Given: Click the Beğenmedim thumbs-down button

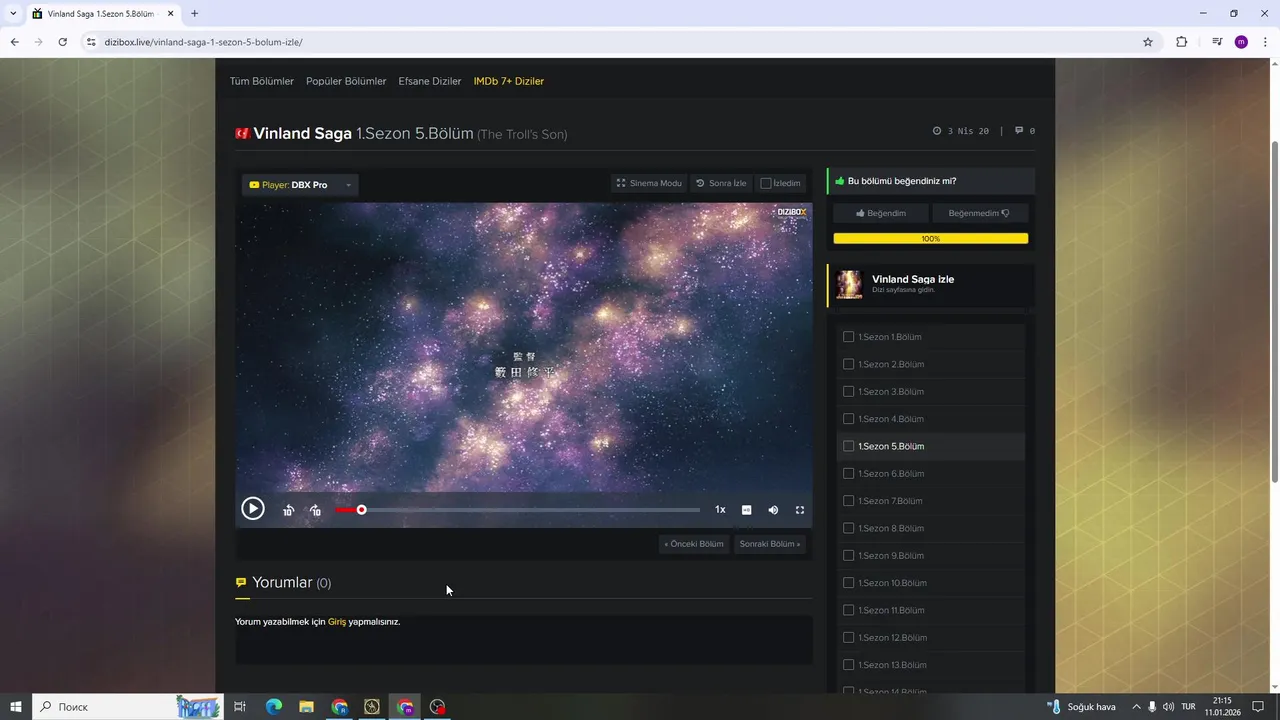Looking at the screenshot, I should point(979,213).
